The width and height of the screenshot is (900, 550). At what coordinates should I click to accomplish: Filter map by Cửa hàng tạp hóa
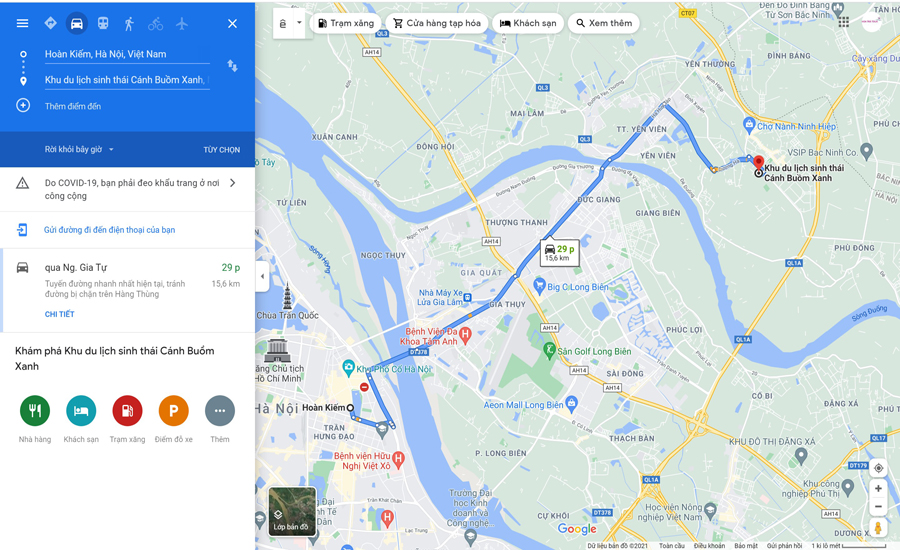[x=437, y=23]
